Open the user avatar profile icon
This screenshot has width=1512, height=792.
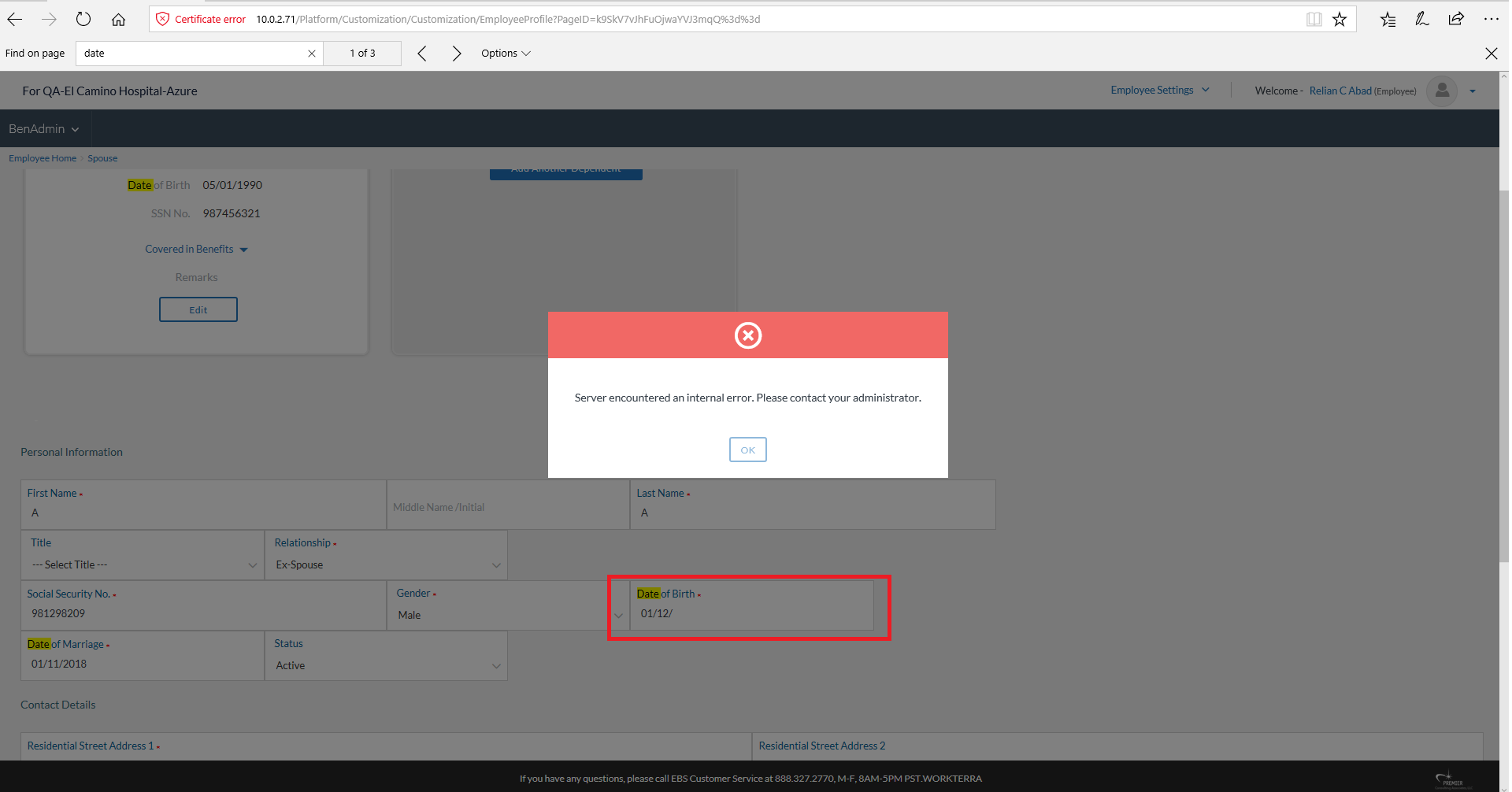tap(1442, 91)
